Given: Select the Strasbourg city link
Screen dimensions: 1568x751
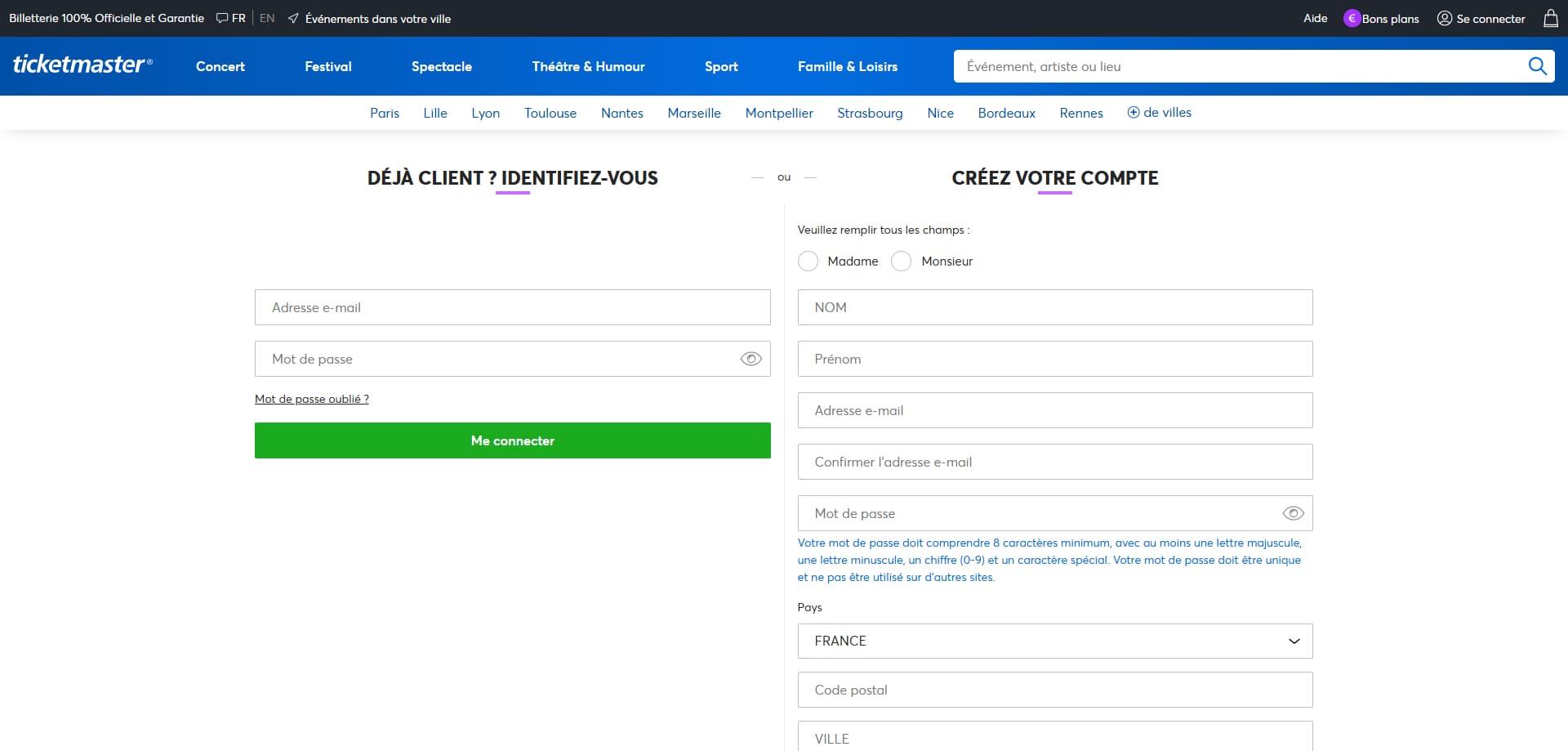Looking at the screenshot, I should coord(870,113).
